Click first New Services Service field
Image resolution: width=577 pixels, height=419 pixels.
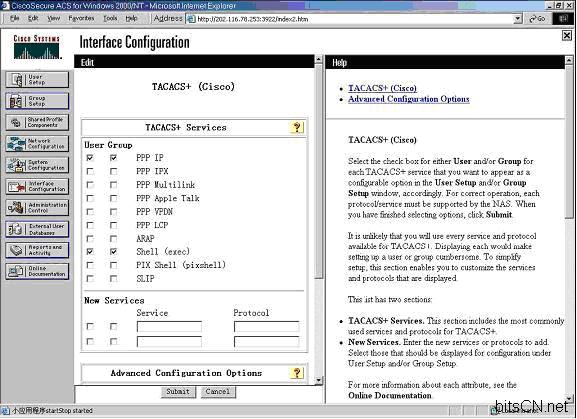tap(169, 326)
